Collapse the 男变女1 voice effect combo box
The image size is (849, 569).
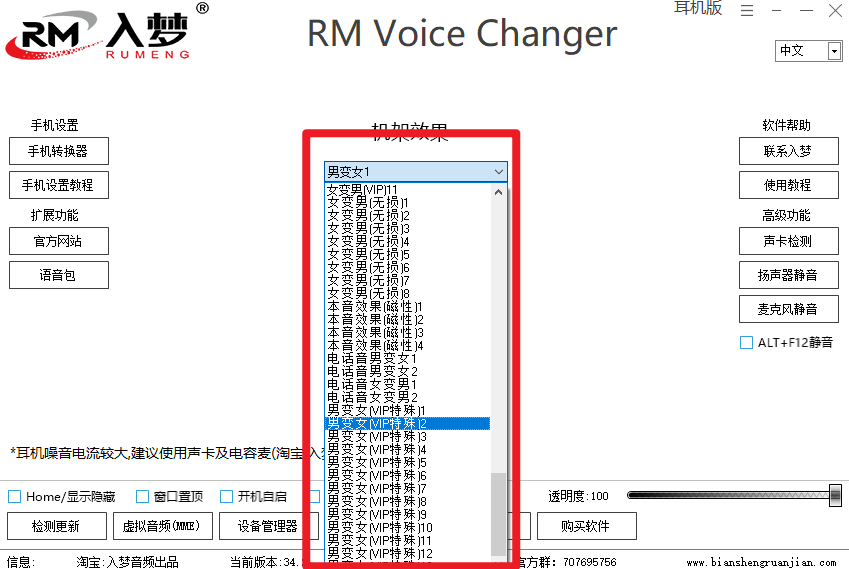(415, 172)
